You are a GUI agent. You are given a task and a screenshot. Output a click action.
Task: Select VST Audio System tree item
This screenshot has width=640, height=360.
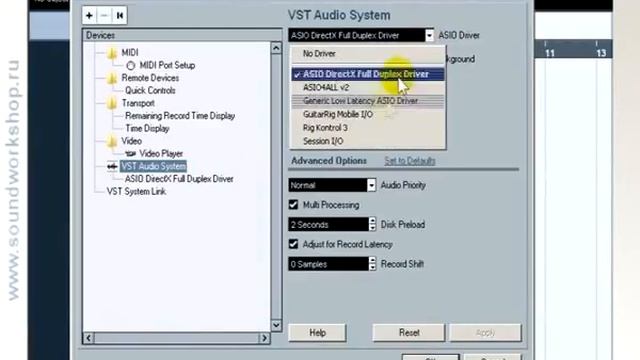(153, 167)
